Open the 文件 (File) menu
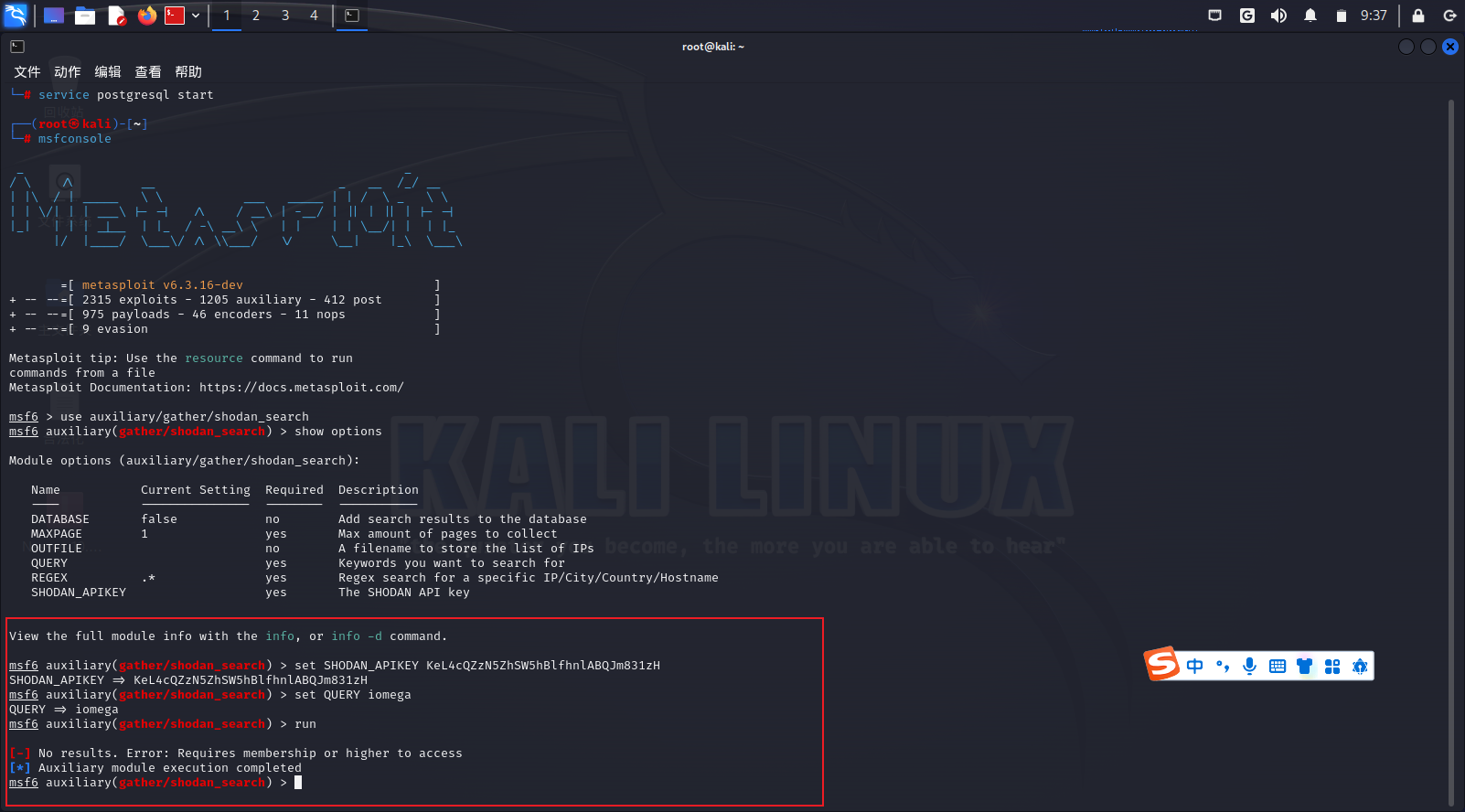Viewport: 1465px width, 812px height. (27, 71)
